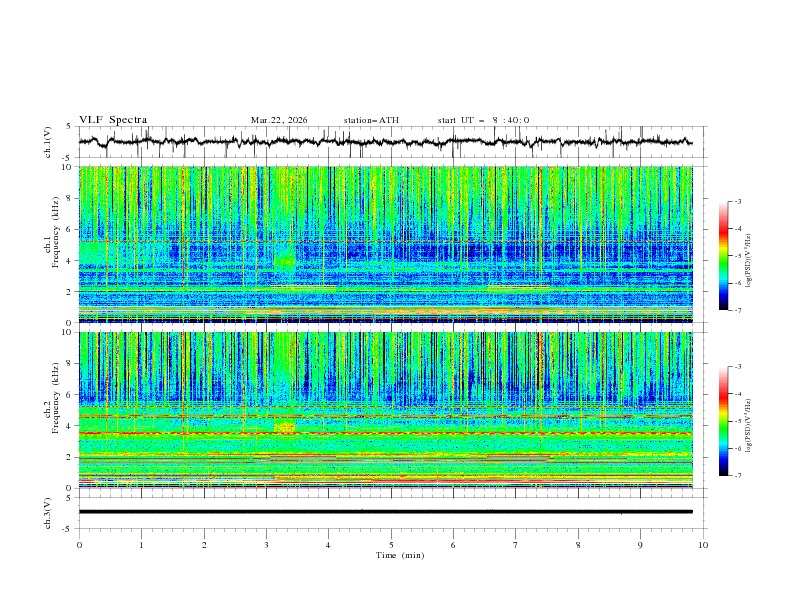Click the "Time (min)" axis label
The width and height of the screenshot is (792, 612).
400,555
